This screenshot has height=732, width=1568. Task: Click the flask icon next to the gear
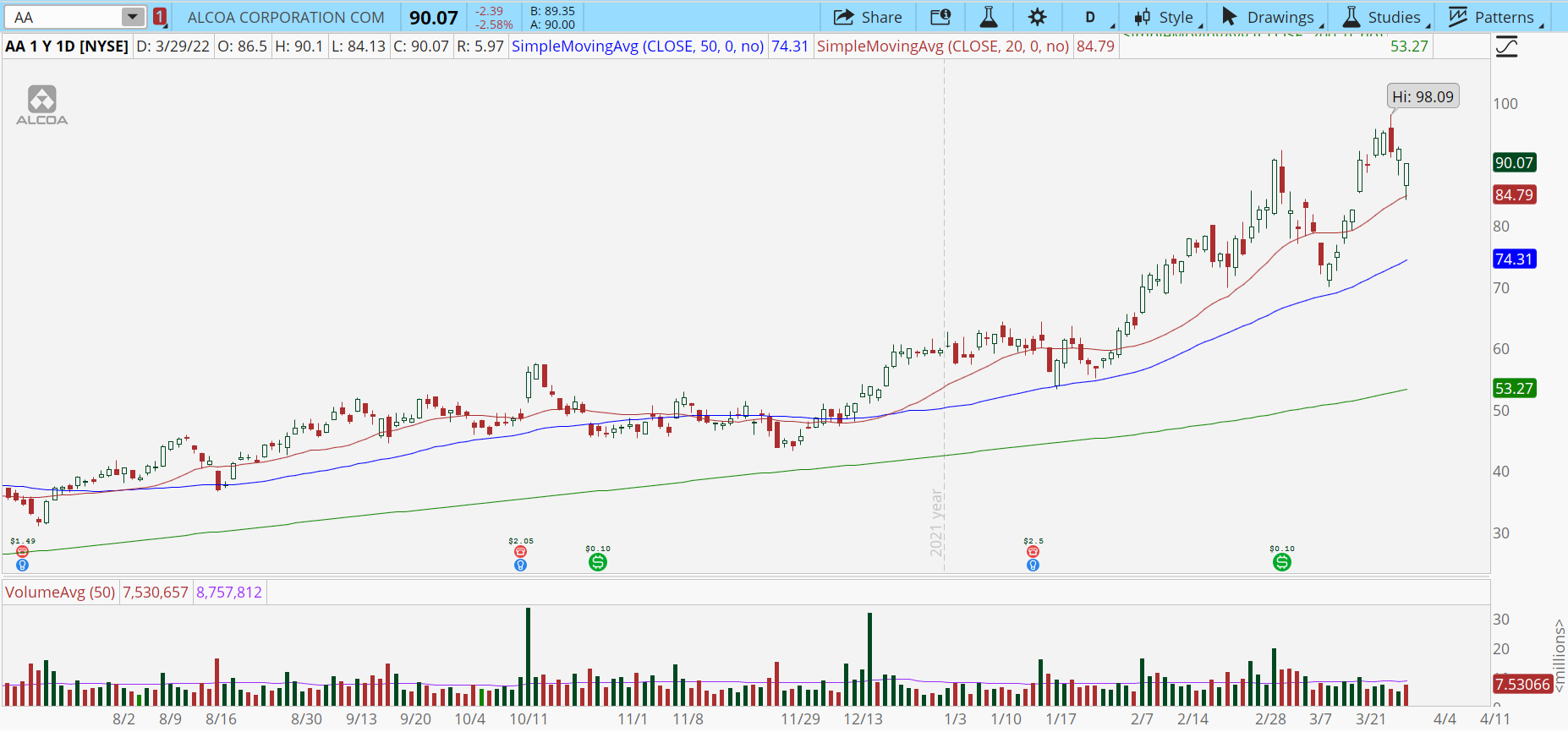[988, 17]
